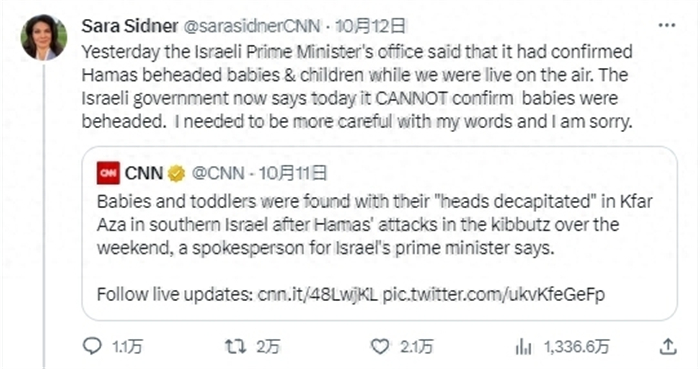
Task: Click the Sara Sidner display name
Action: 129,26
